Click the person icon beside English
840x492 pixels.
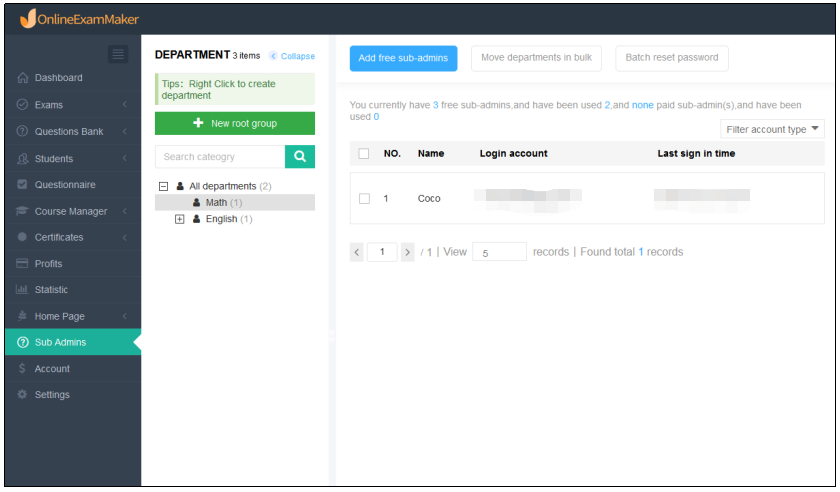pyautogui.click(x=197, y=219)
